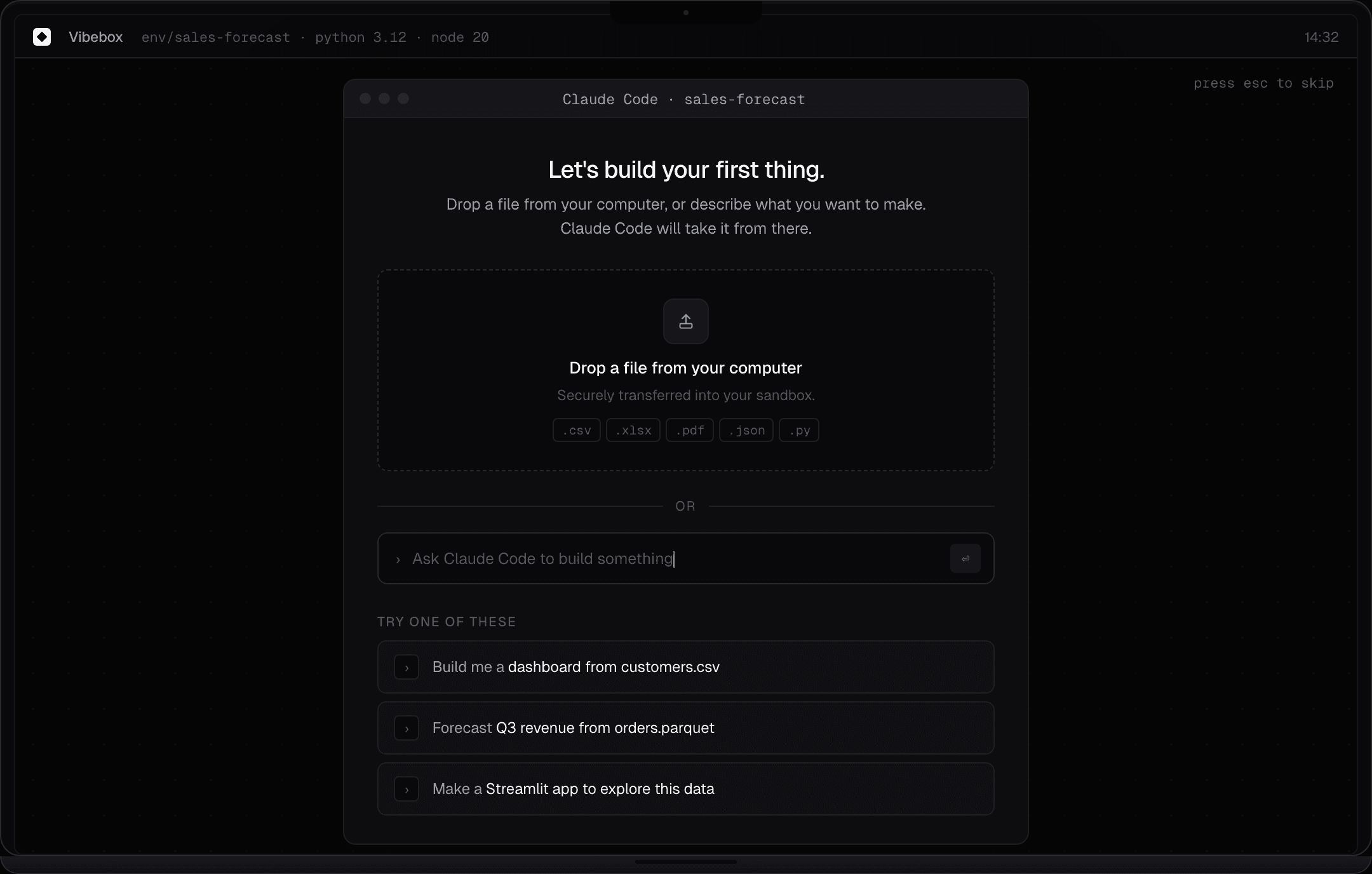Open the env/sales-forecast environment breadcrumb
1372x874 pixels.
pyautogui.click(x=215, y=37)
